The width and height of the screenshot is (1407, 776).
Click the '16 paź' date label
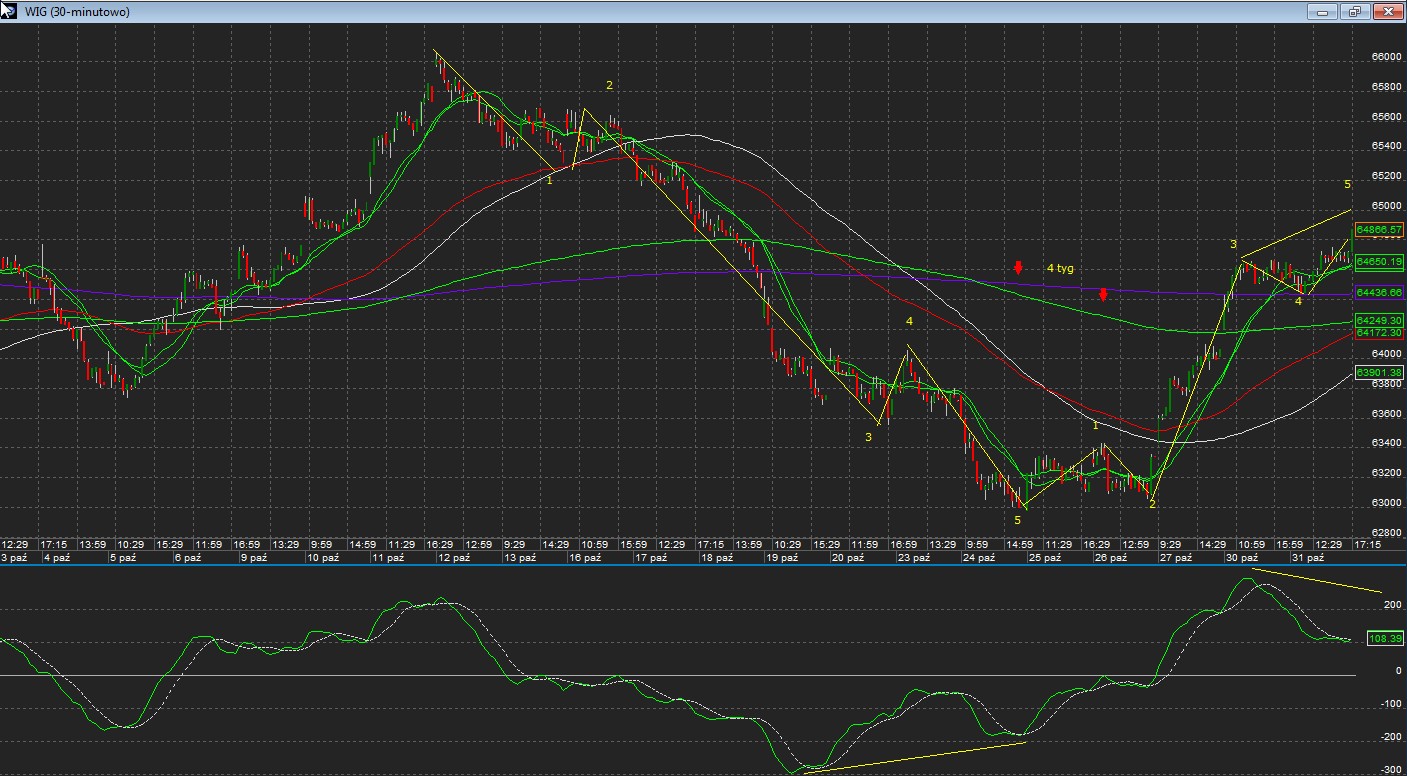585,558
